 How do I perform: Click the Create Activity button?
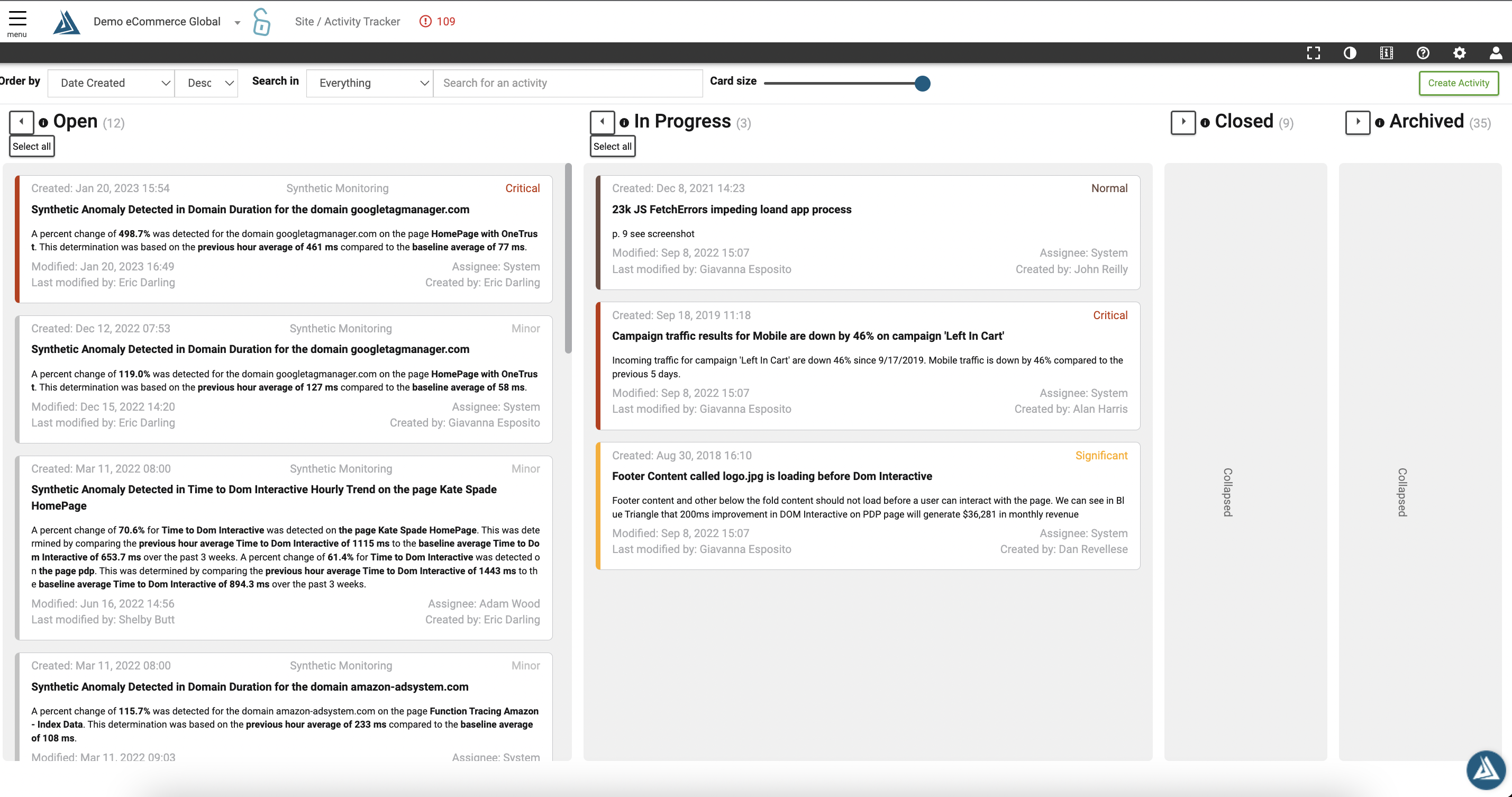tap(1459, 83)
